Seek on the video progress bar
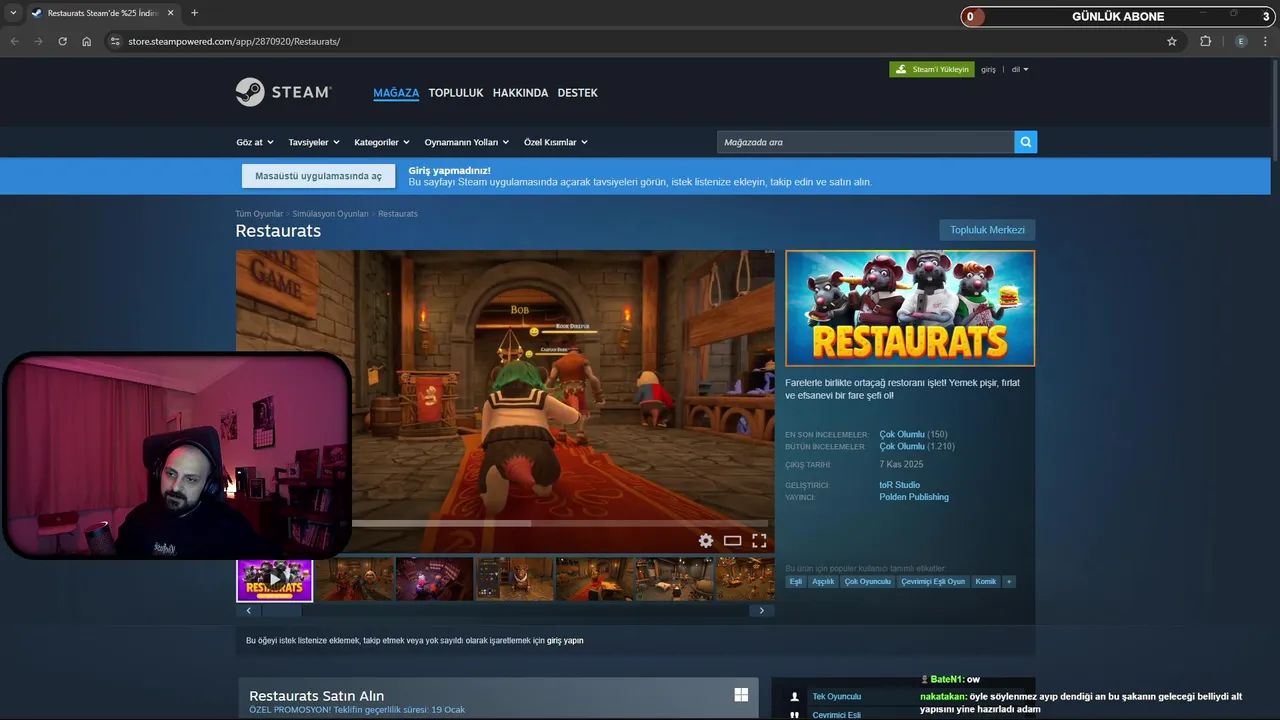This screenshot has height=720, width=1280. (560, 523)
